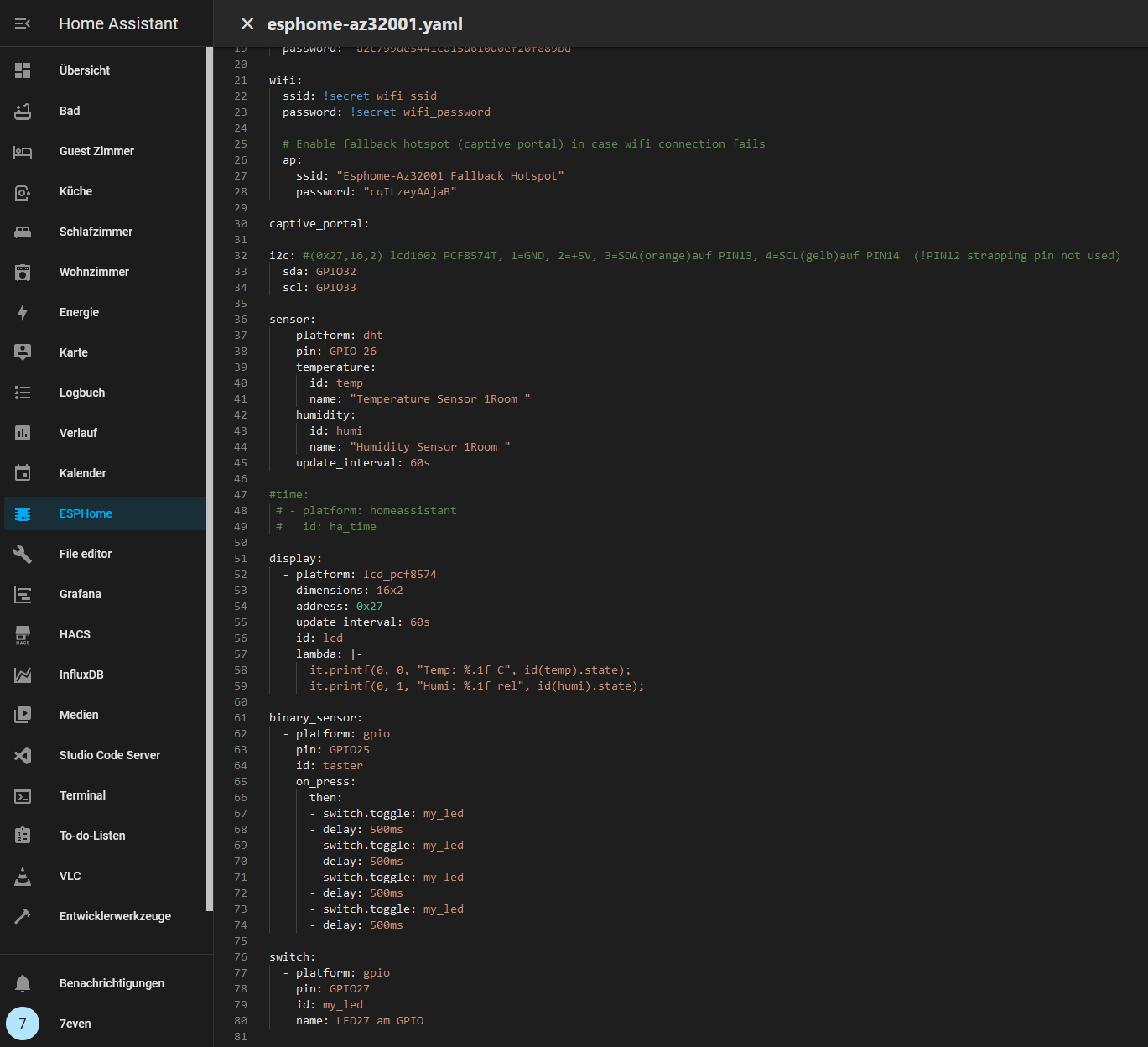Screen dimensions: 1148x1047
Task: Click the Bad bathtub icon
Action: 23,111
